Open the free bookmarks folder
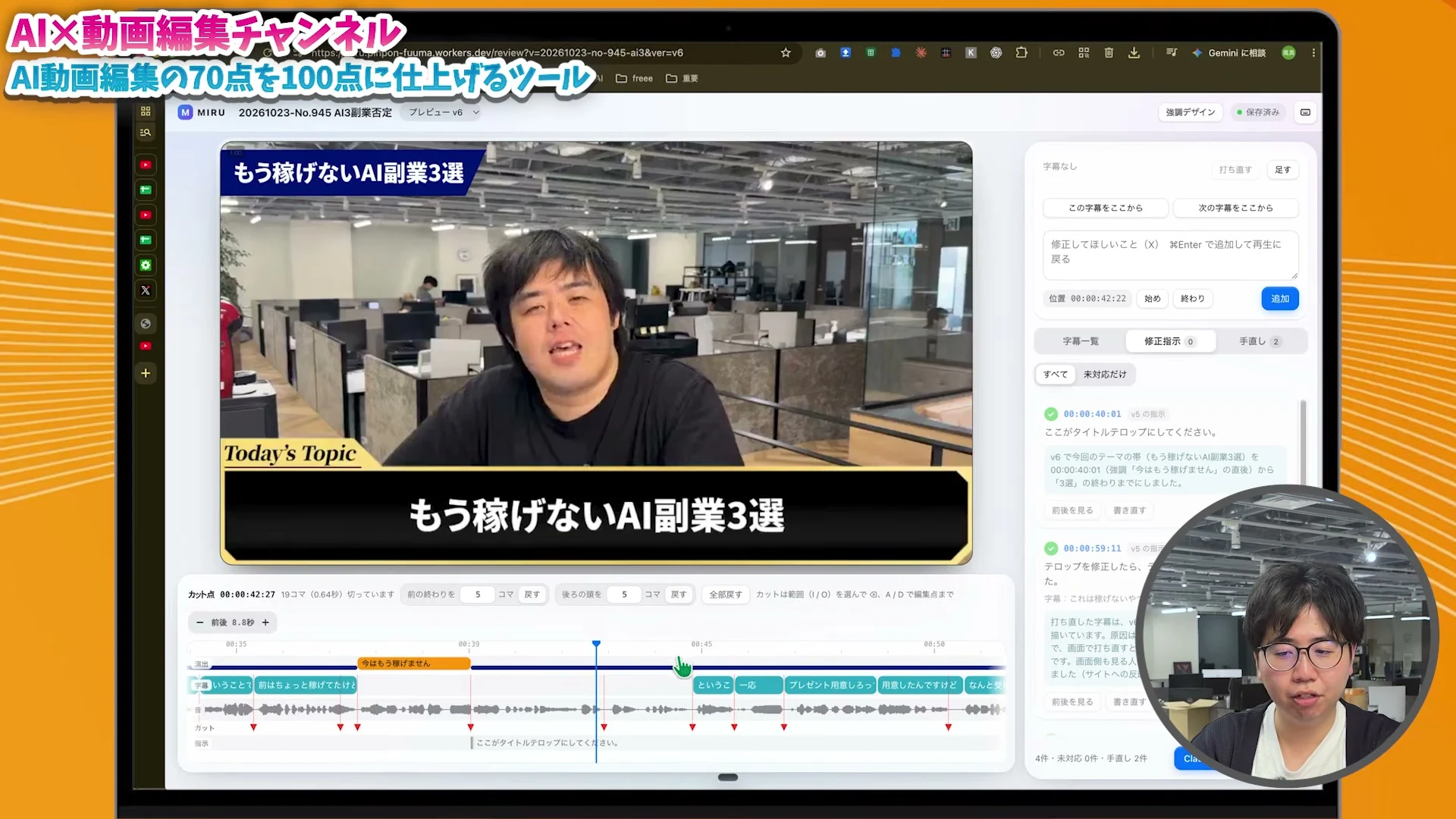Image resolution: width=1456 pixels, height=819 pixels. click(635, 78)
